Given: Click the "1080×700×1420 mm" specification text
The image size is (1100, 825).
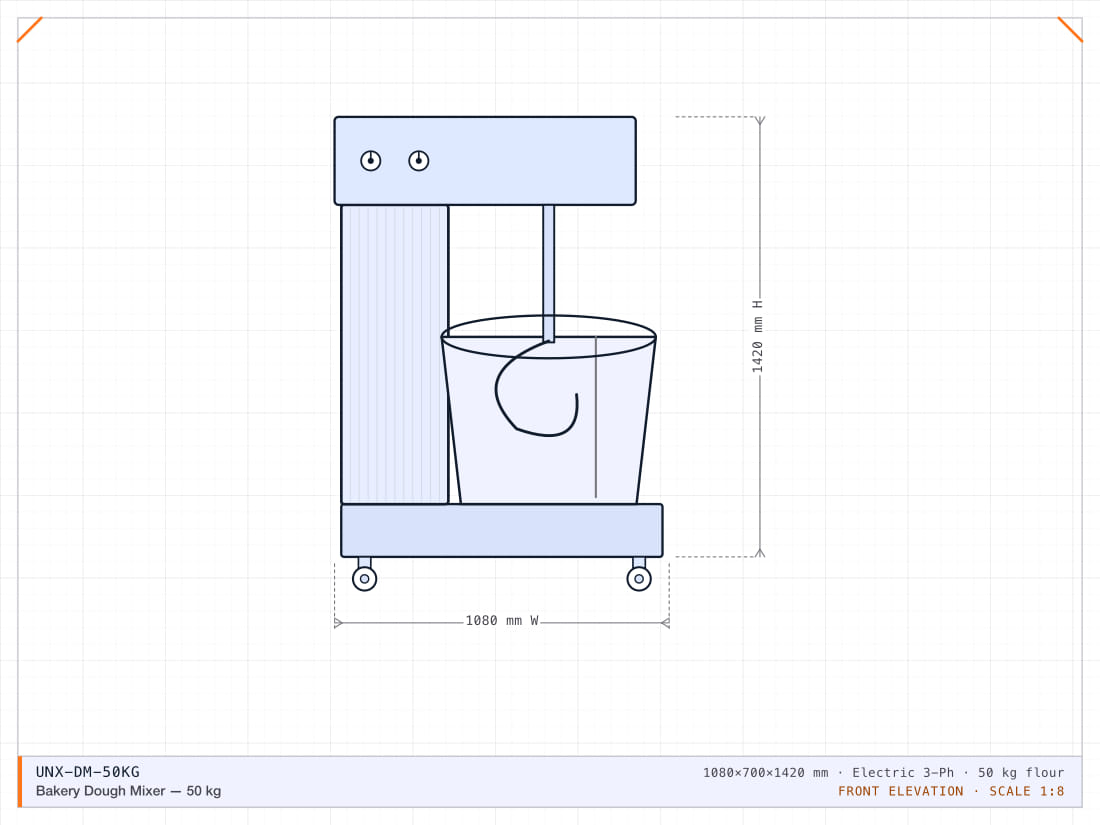Looking at the screenshot, I should click(765, 772).
